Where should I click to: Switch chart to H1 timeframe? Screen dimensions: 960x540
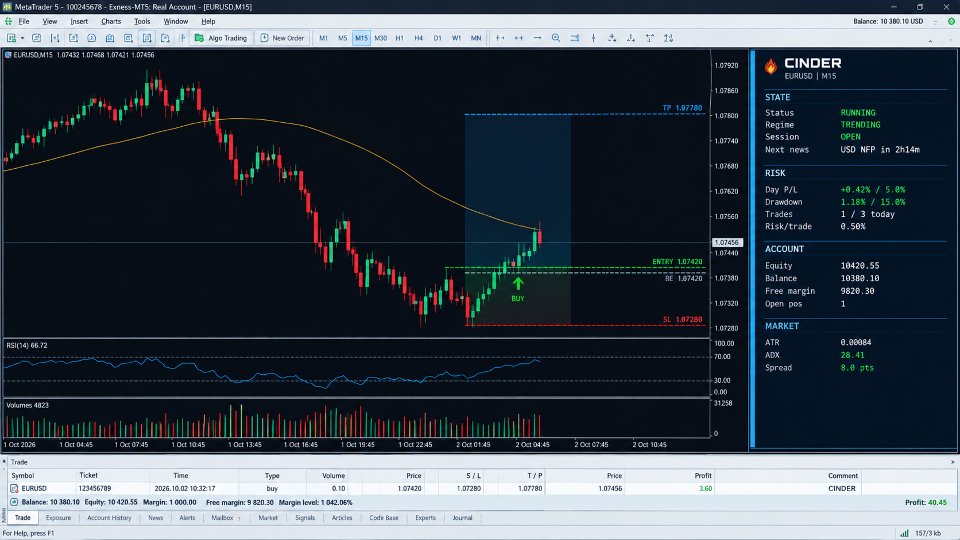click(x=399, y=38)
